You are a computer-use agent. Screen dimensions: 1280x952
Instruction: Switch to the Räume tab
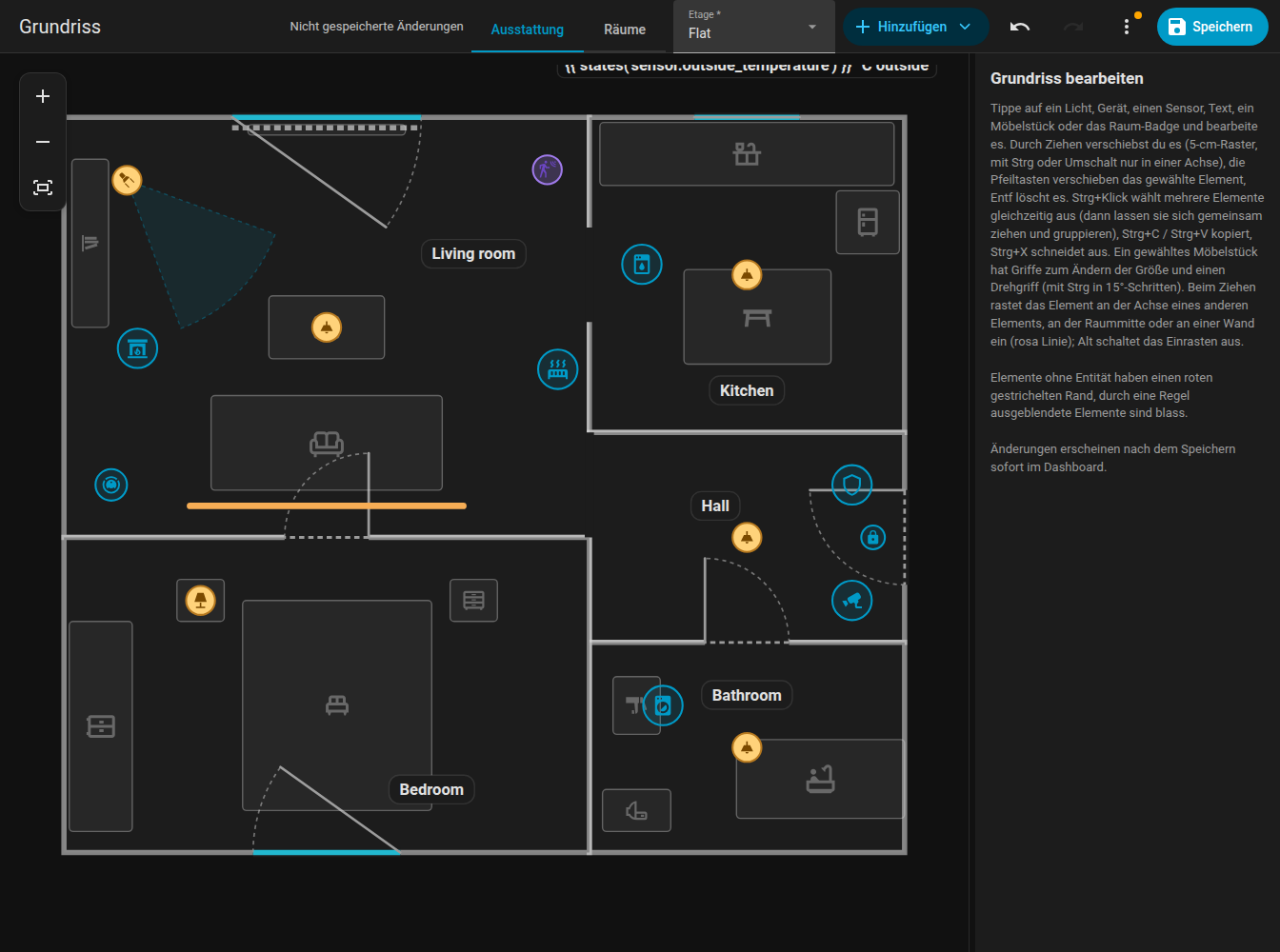(625, 30)
